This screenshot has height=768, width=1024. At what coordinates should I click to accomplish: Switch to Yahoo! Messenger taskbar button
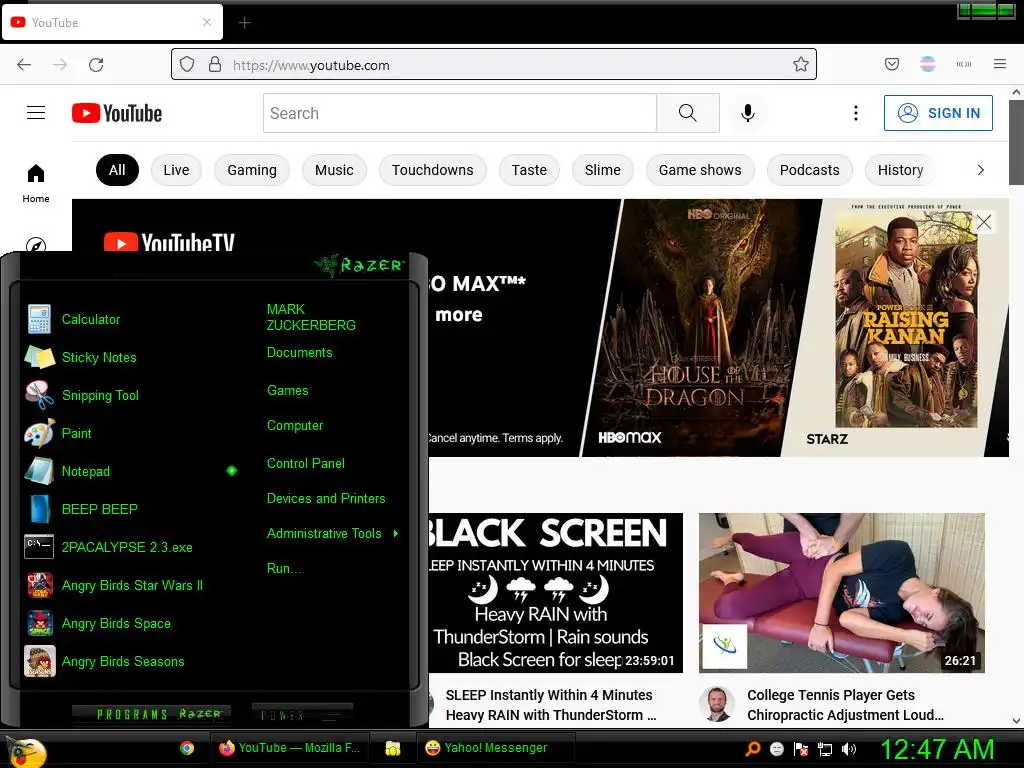click(x=496, y=748)
